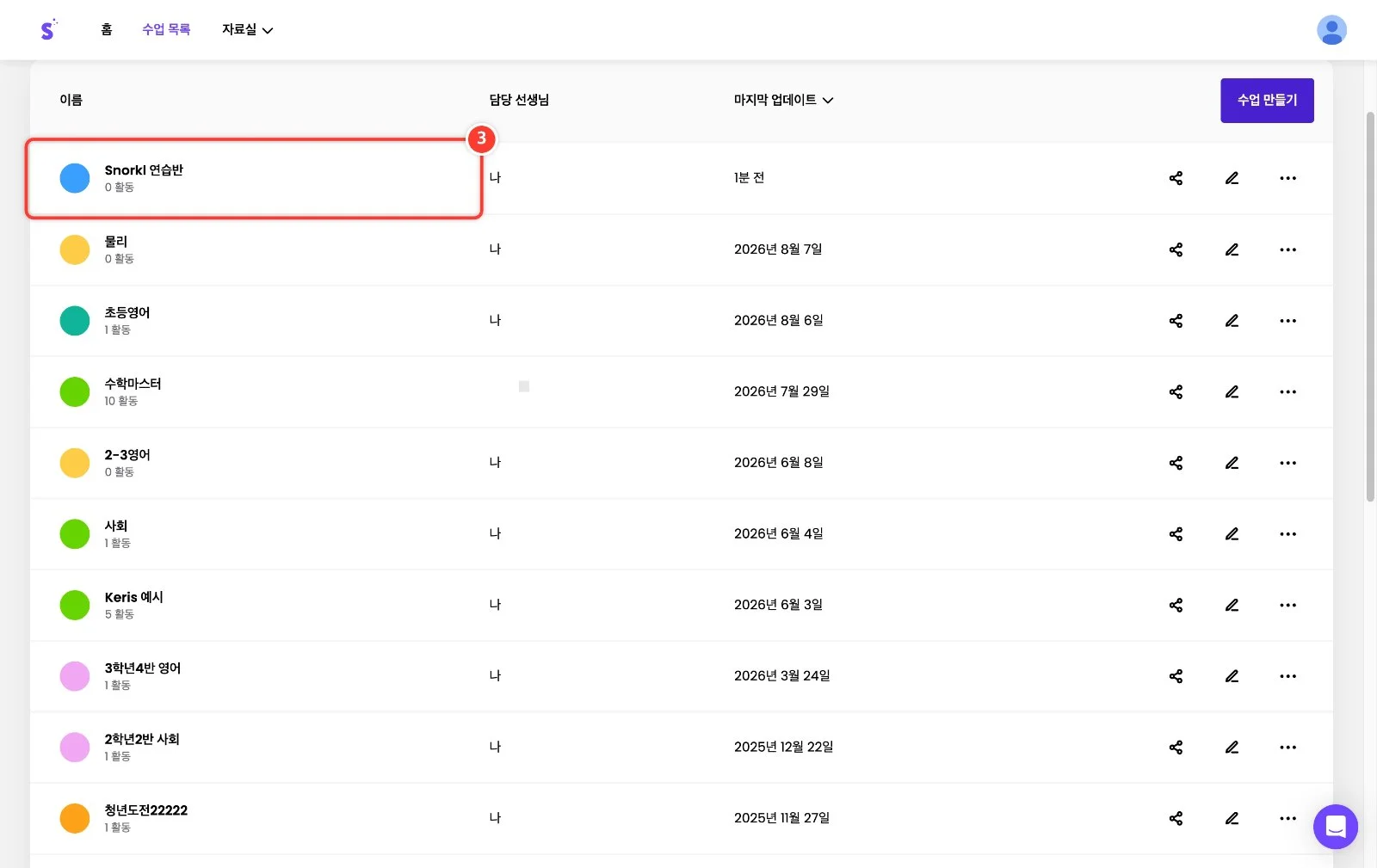Click the blue circle of Snorkl 연습반
The width and height of the screenshot is (1377, 868).
coord(75,178)
